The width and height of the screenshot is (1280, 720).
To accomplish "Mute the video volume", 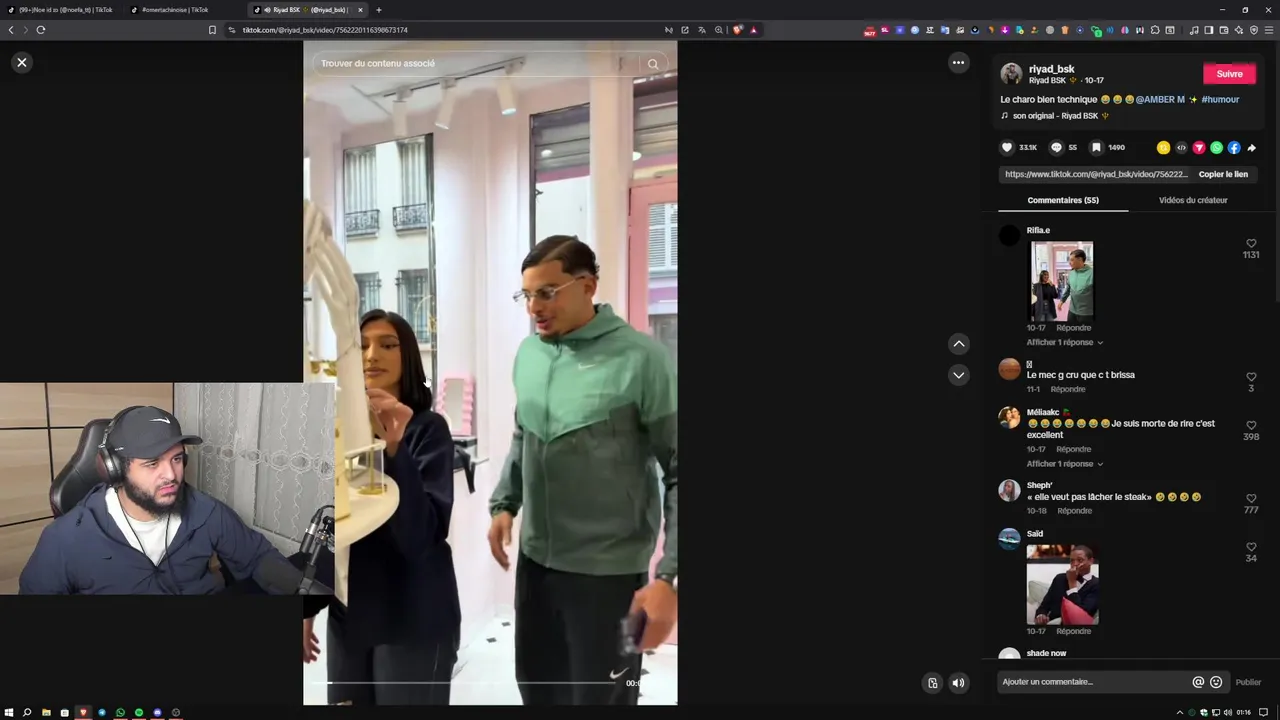I will point(958,683).
